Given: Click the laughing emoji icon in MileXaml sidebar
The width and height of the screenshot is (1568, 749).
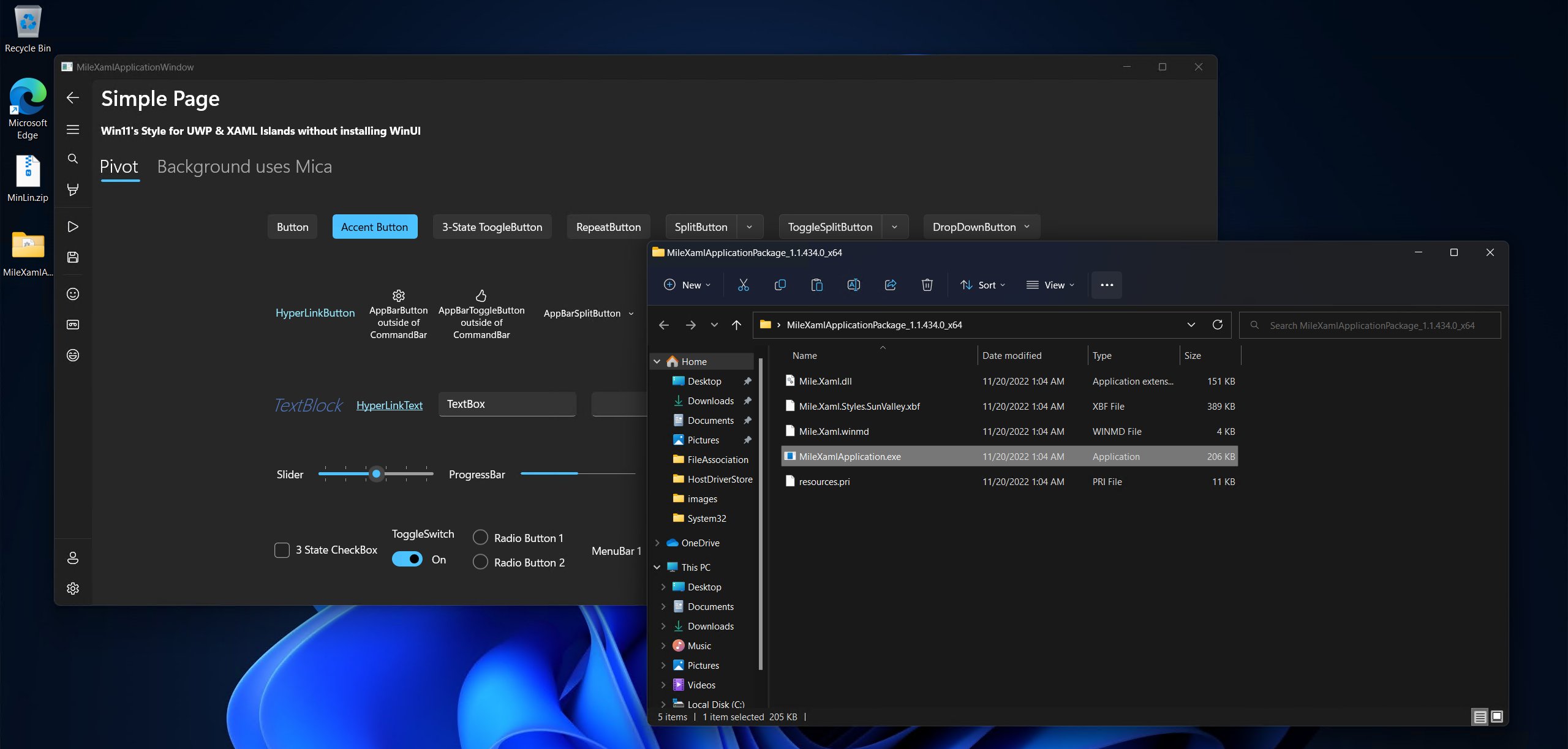Looking at the screenshot, I should click(73, 355).
